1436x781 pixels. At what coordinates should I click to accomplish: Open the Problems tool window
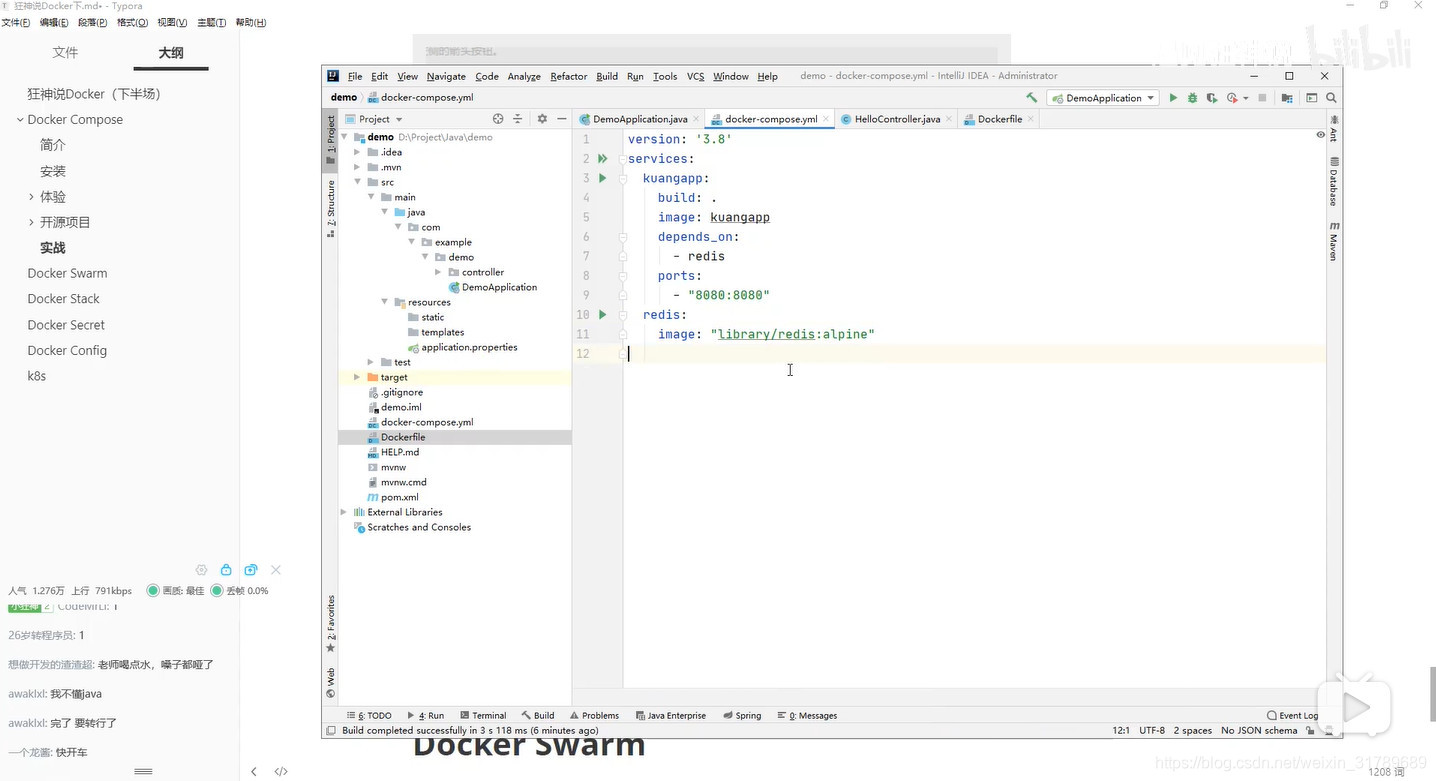595,716
